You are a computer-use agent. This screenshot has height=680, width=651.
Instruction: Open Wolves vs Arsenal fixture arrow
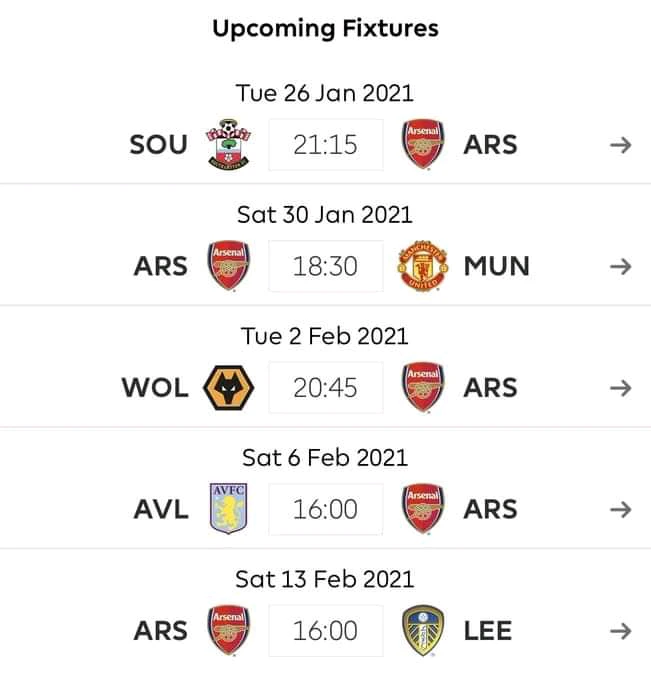click(620, 387)
